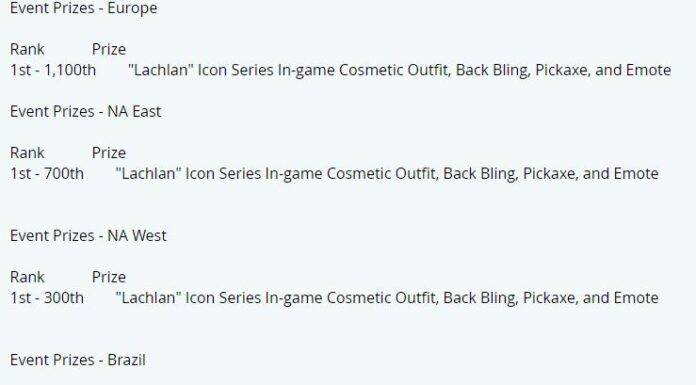
Task: Click the "Event Prizes - NA West" heading
Action: click(88, 236)
